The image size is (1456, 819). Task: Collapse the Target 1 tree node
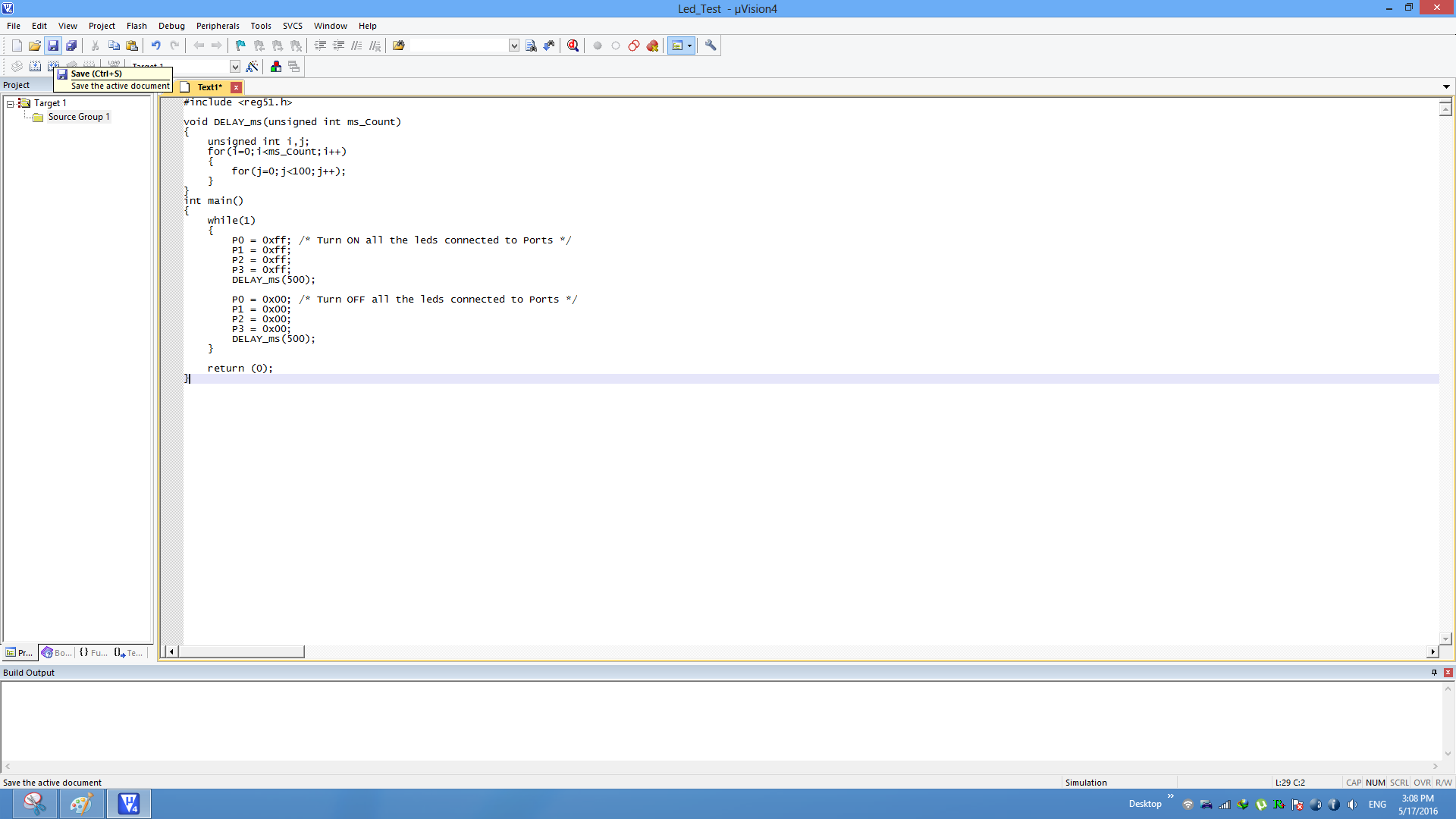[11, 103]
